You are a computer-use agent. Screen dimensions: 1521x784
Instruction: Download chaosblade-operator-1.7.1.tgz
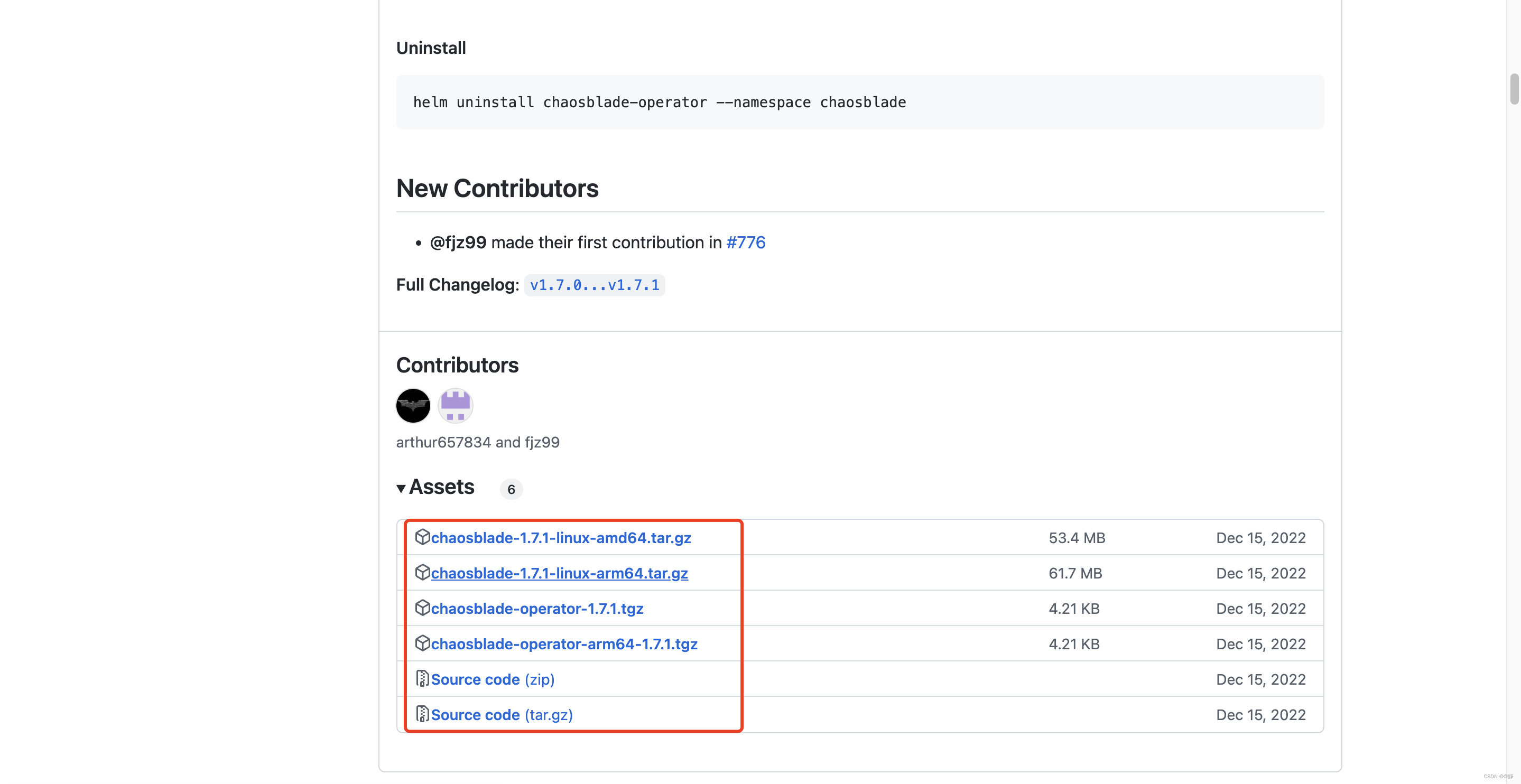pos(537,609)
